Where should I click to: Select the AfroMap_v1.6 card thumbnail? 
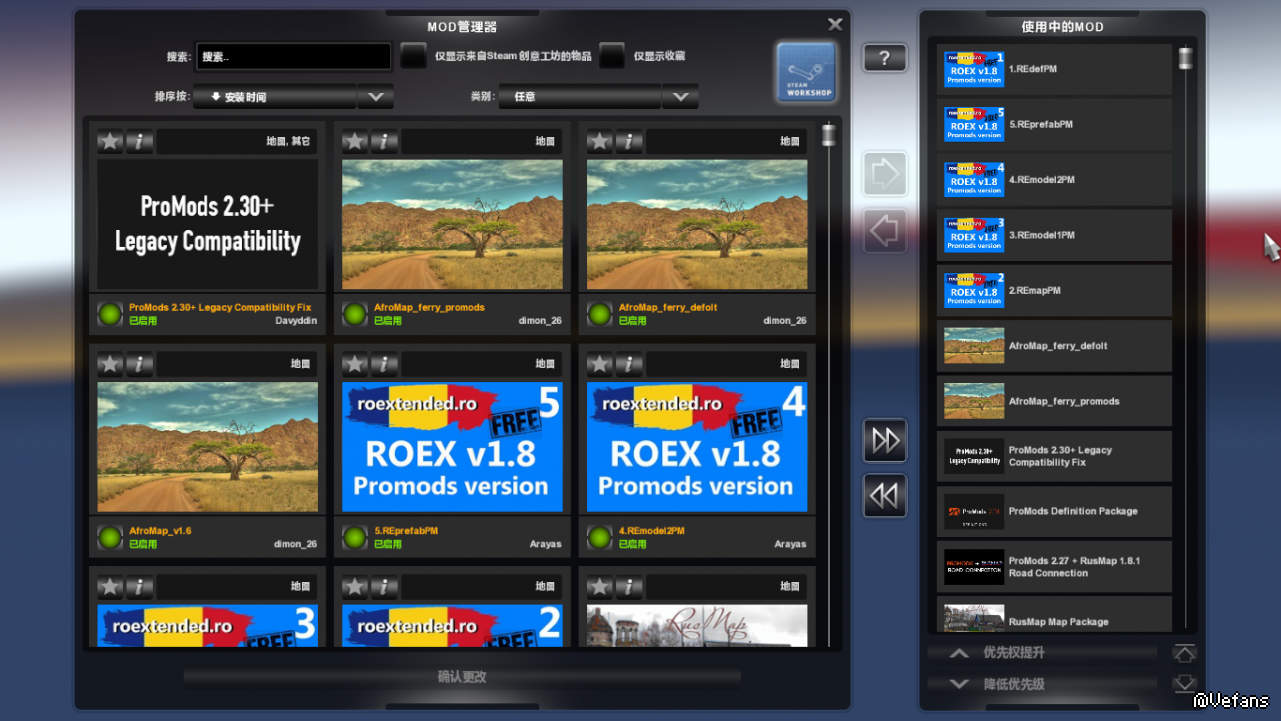207,447
